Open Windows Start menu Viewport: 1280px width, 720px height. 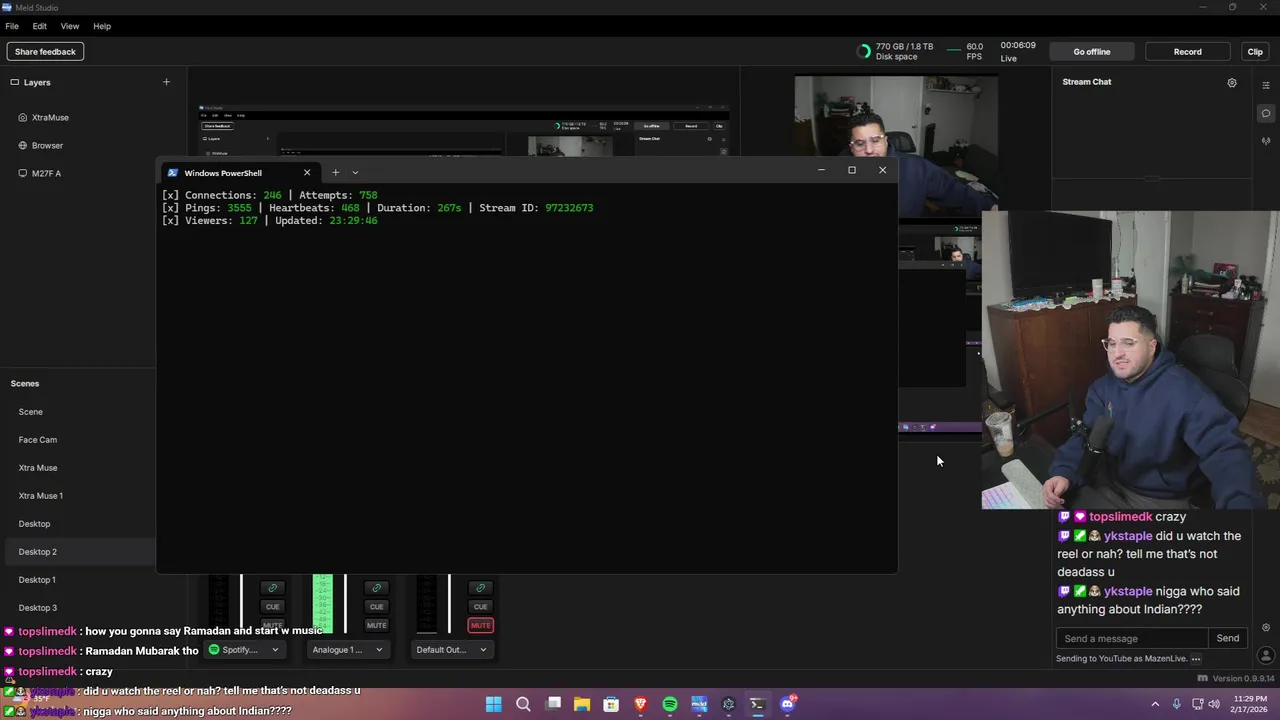[x=494, y=704]
